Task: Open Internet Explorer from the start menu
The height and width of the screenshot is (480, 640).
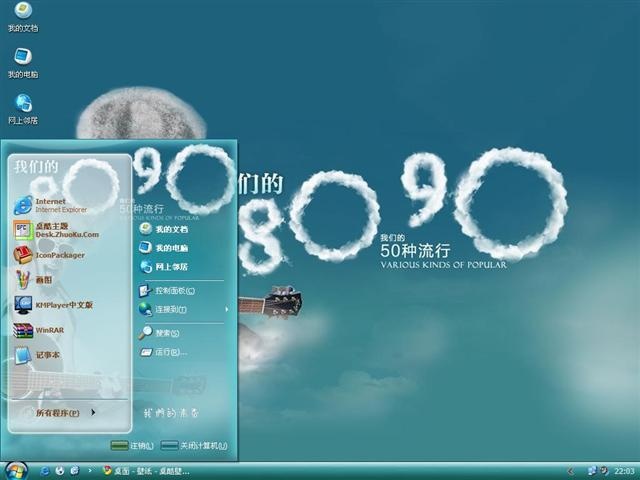Action: tap(51, 205)
